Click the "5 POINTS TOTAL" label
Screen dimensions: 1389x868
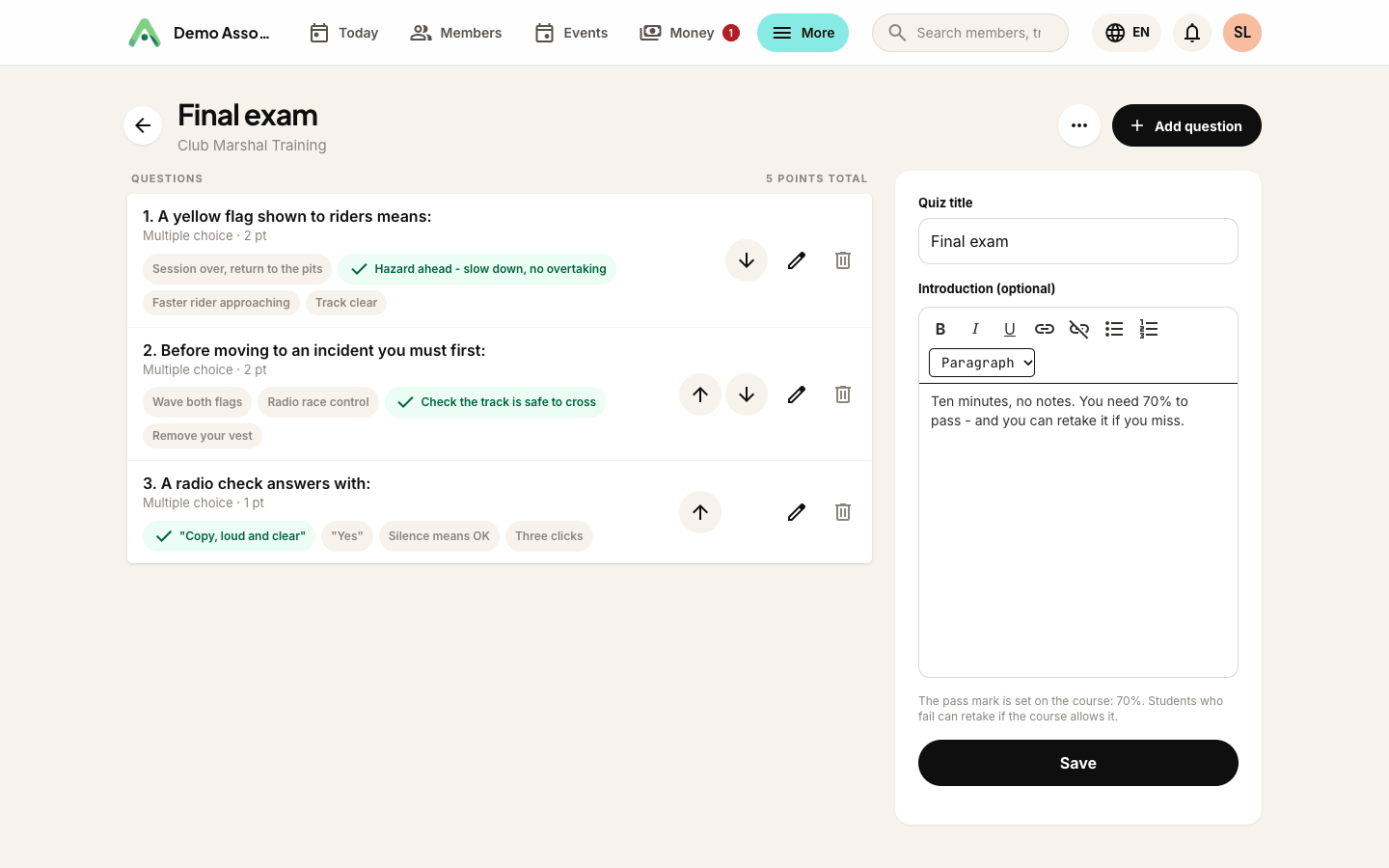pos(817,178)
